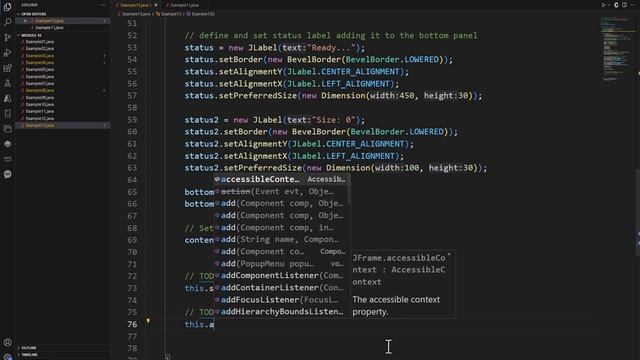Image resolution: width=640 pixels, height=360 pixels.
Task: Open Example07.java in file tree
Action: pyautogui.click(x=40, y=83)
